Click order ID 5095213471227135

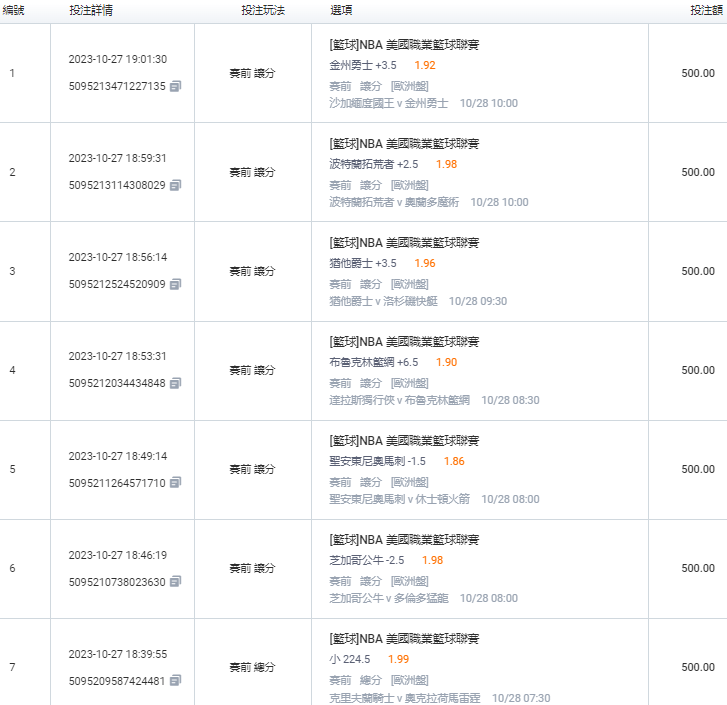pyautogui.click(x=117, y=86)
